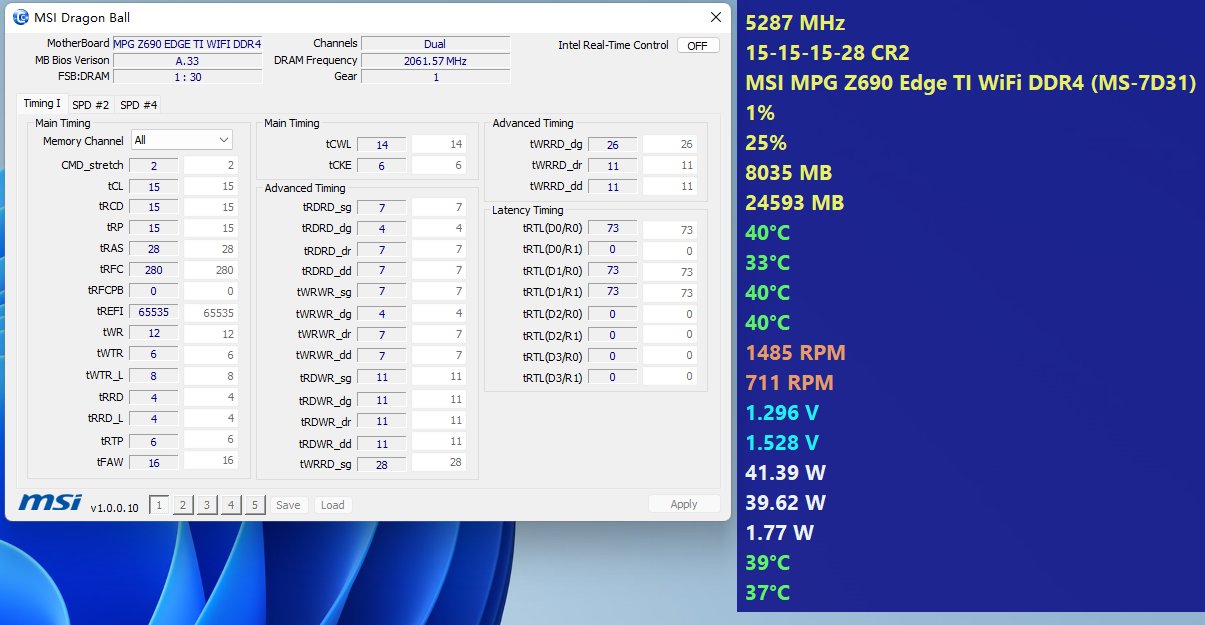Click the editable tRP value field

point(210,228)
